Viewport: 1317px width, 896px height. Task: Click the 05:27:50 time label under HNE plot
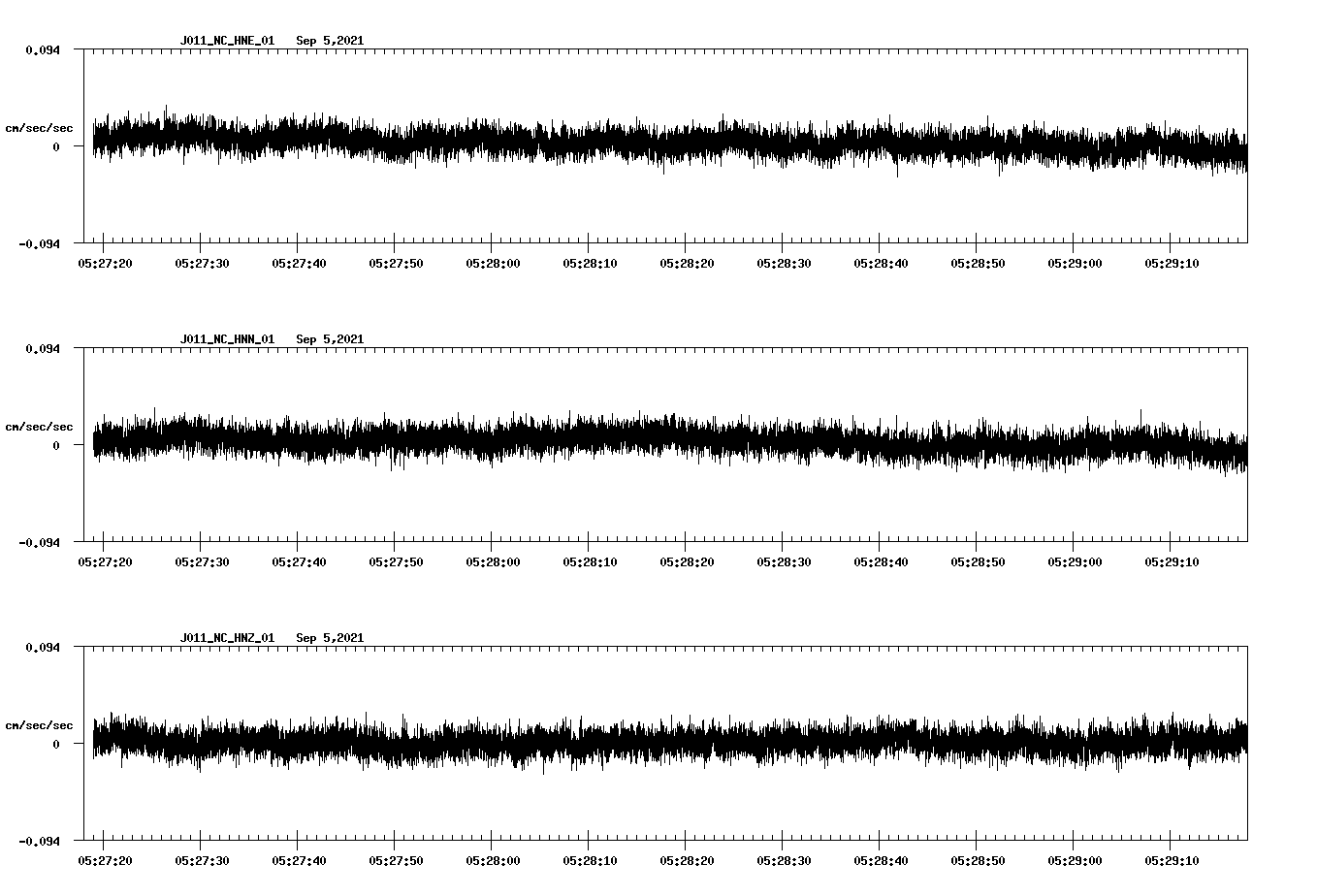[396, 264]
